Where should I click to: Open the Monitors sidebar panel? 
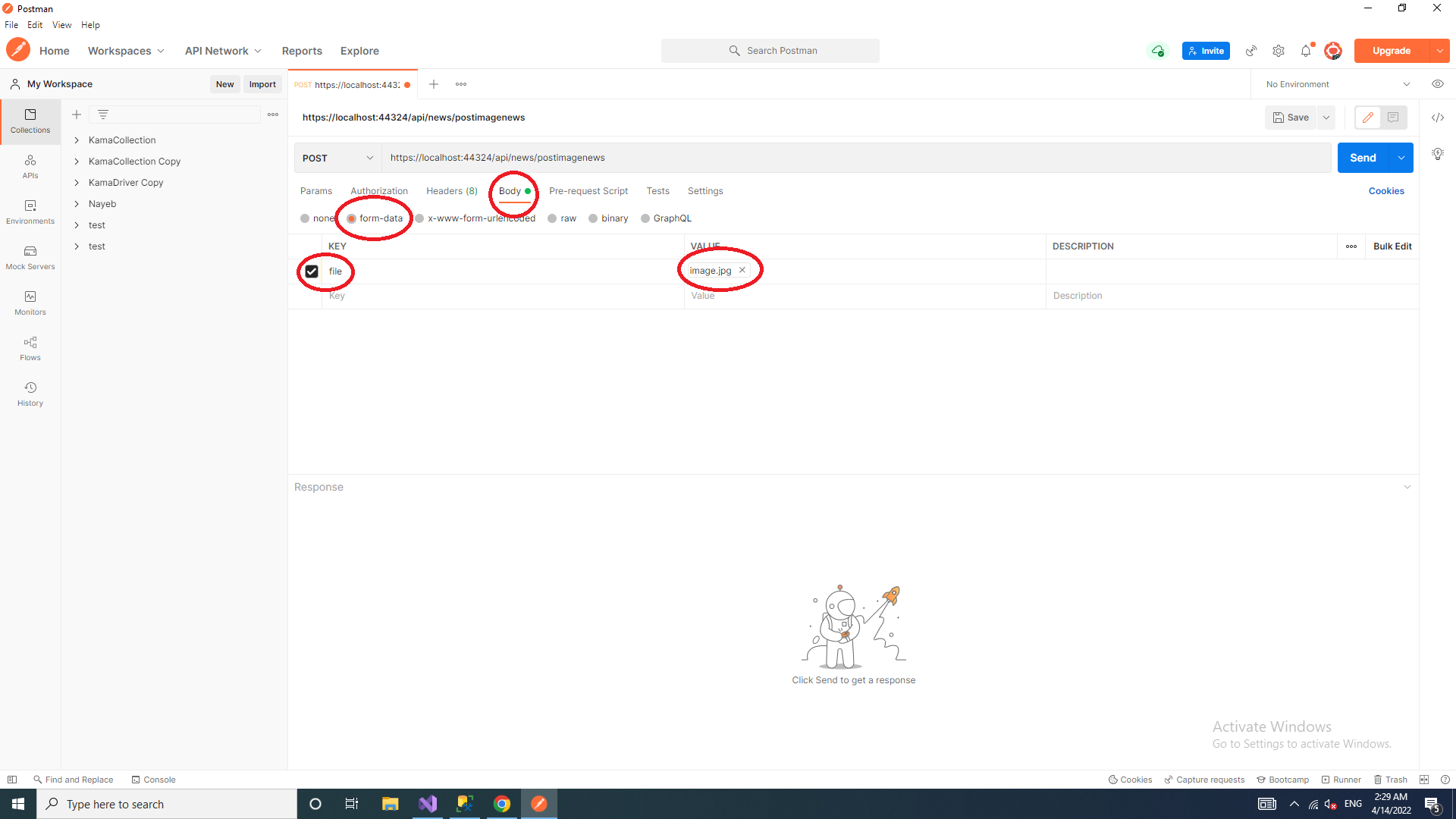[30, 303]
